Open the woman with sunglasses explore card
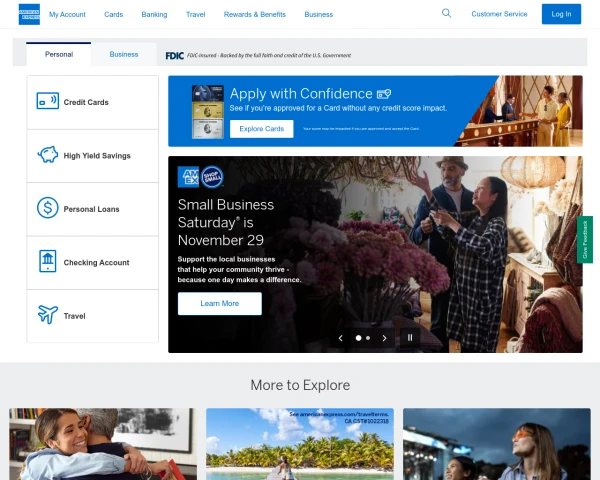The image size is (600, 480). pyautogui.click(x=497, y=444)
